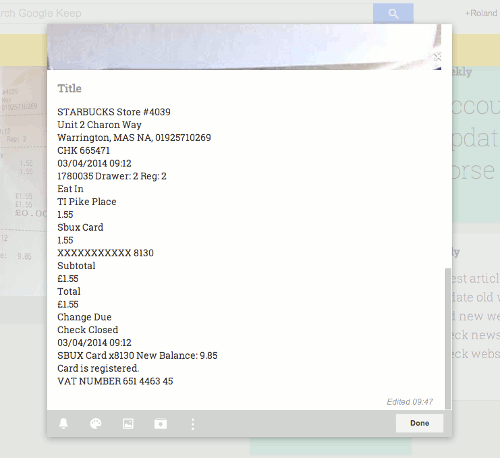Click the 'XXXXXXXXXXX 8130' line
This screenshot has width=500, height=458.
tap(105, 253)
